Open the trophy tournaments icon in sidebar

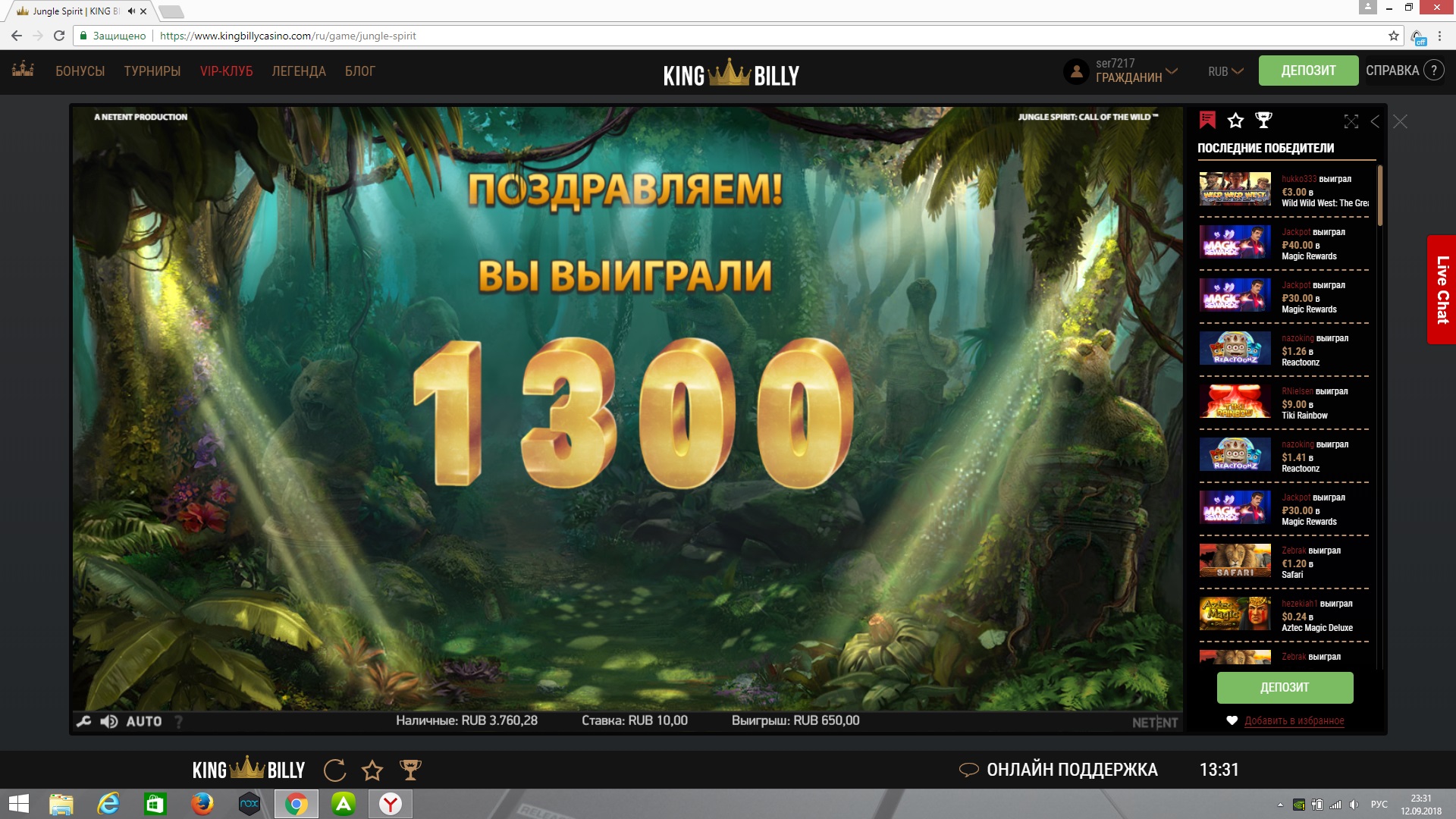1263,121
